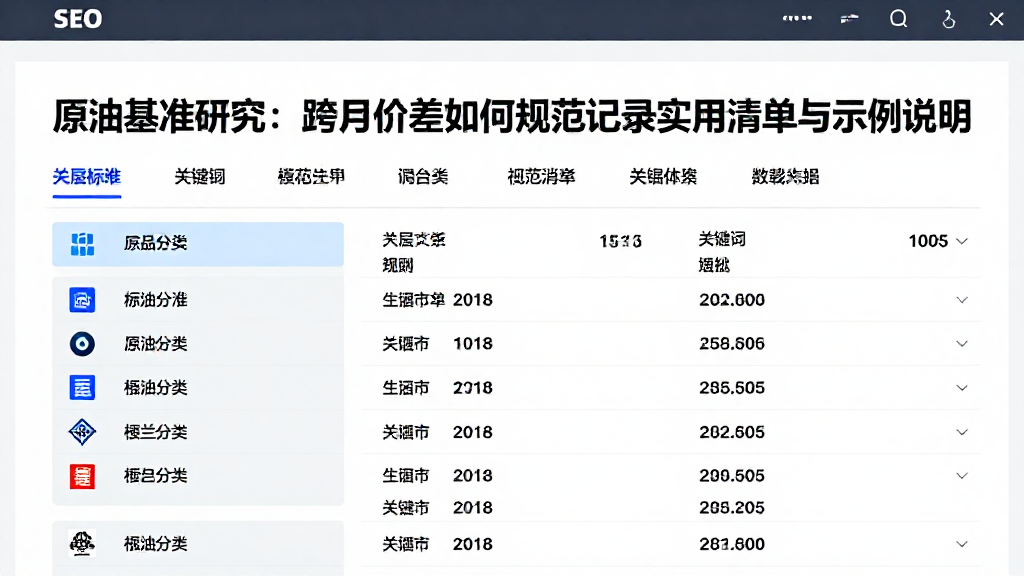Viewport: 1024px width, 576px height.
Task: Click the SEO logo in header
Action: tap(78, 19)
